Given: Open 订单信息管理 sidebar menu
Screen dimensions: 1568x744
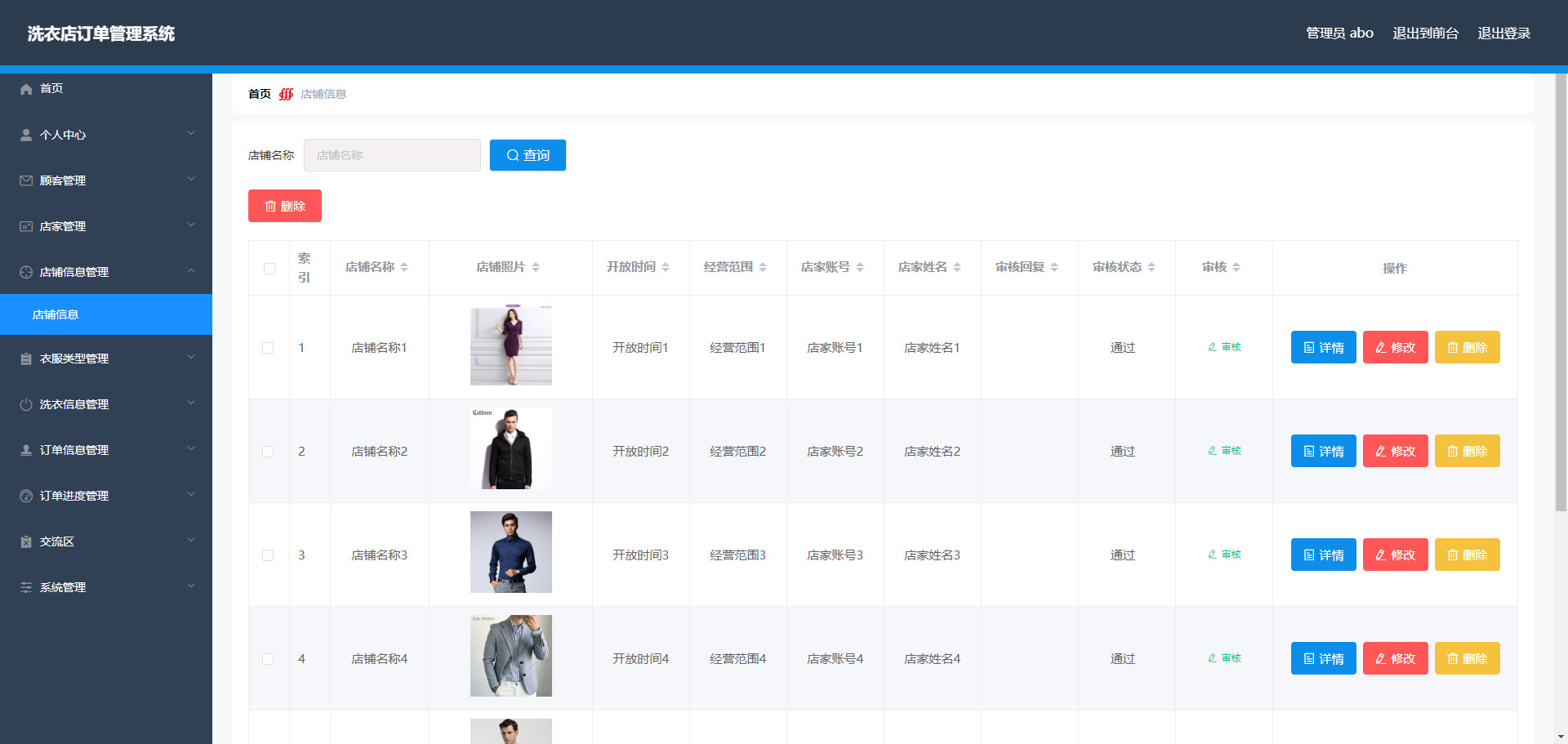Looking at the screenshot, I should (x=106, y=450).
